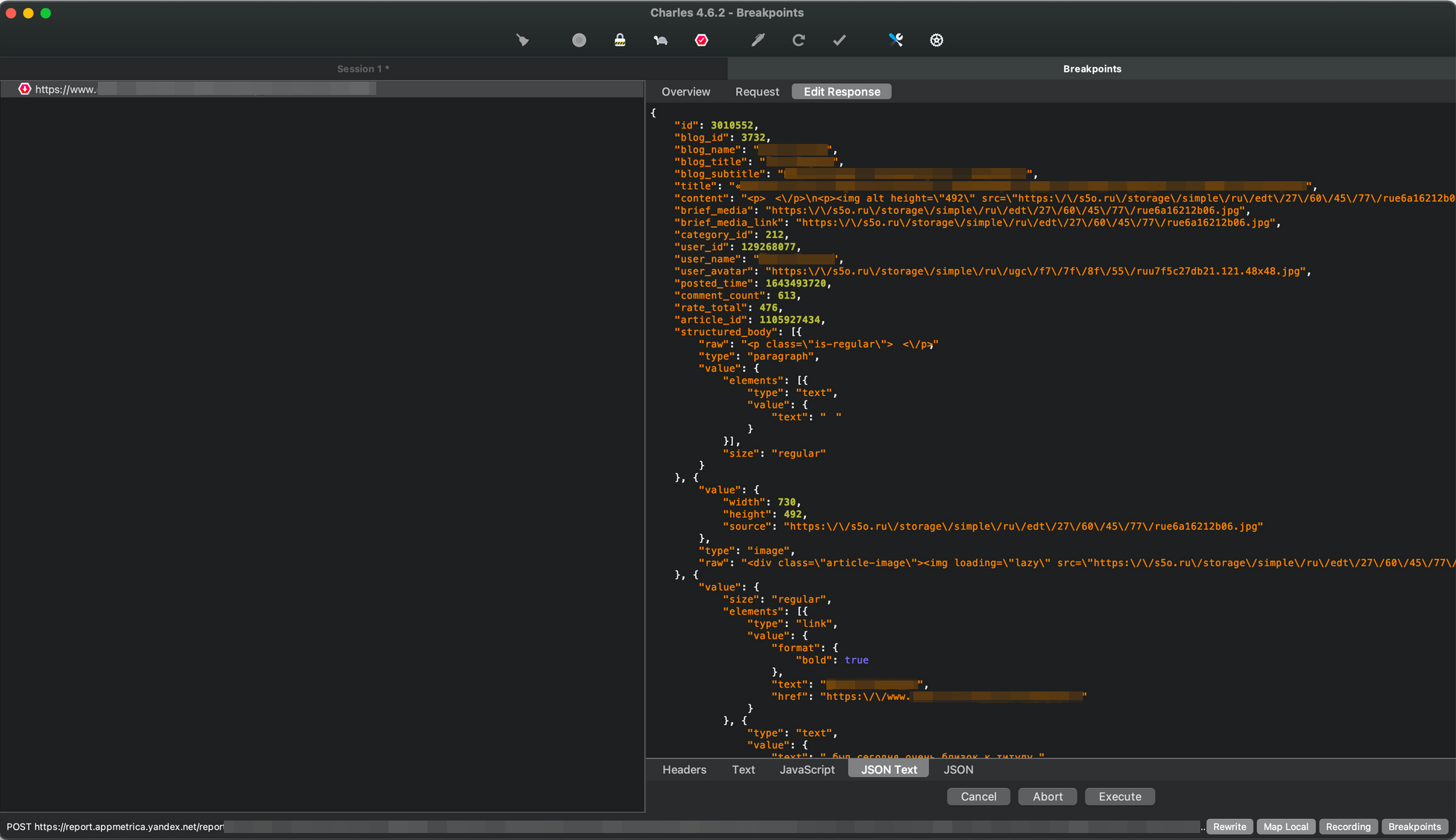The image size is (1456, 840).
Task: Enable throttling with the turtle icon
Action: tap(661, 40)
